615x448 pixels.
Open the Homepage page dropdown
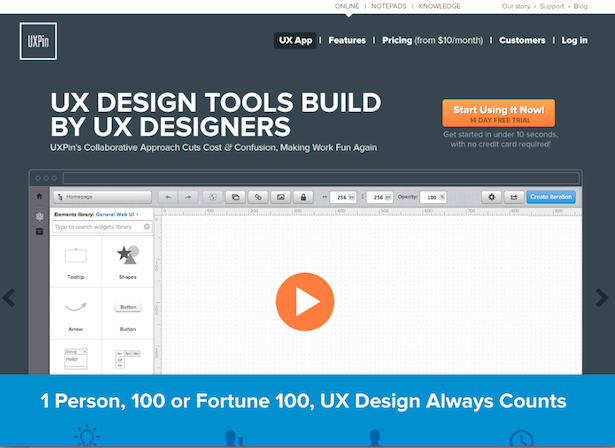click(x=102, y=197)
